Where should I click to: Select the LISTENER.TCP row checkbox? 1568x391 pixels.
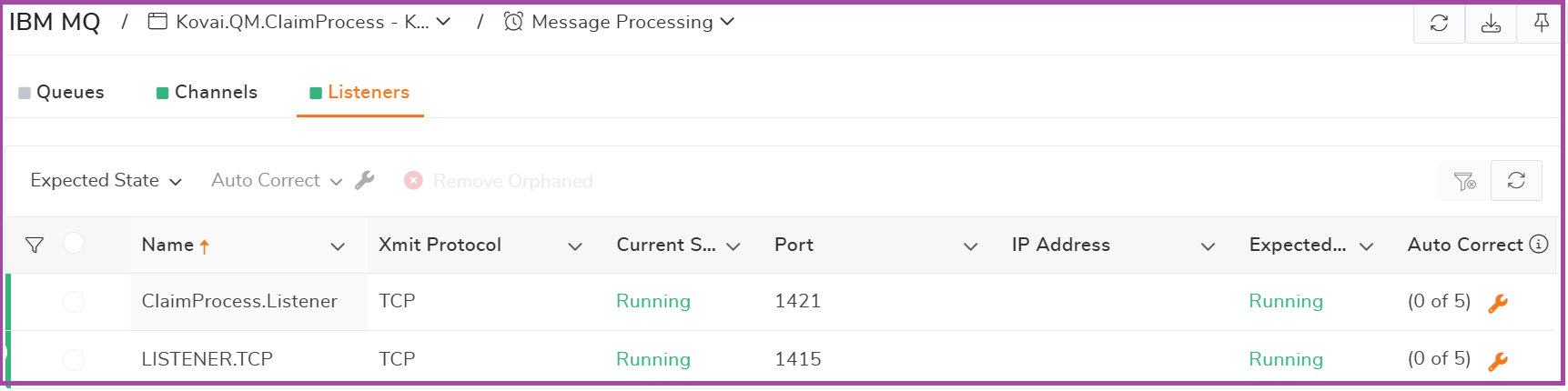pyautogui.click(x=74, y=360)
